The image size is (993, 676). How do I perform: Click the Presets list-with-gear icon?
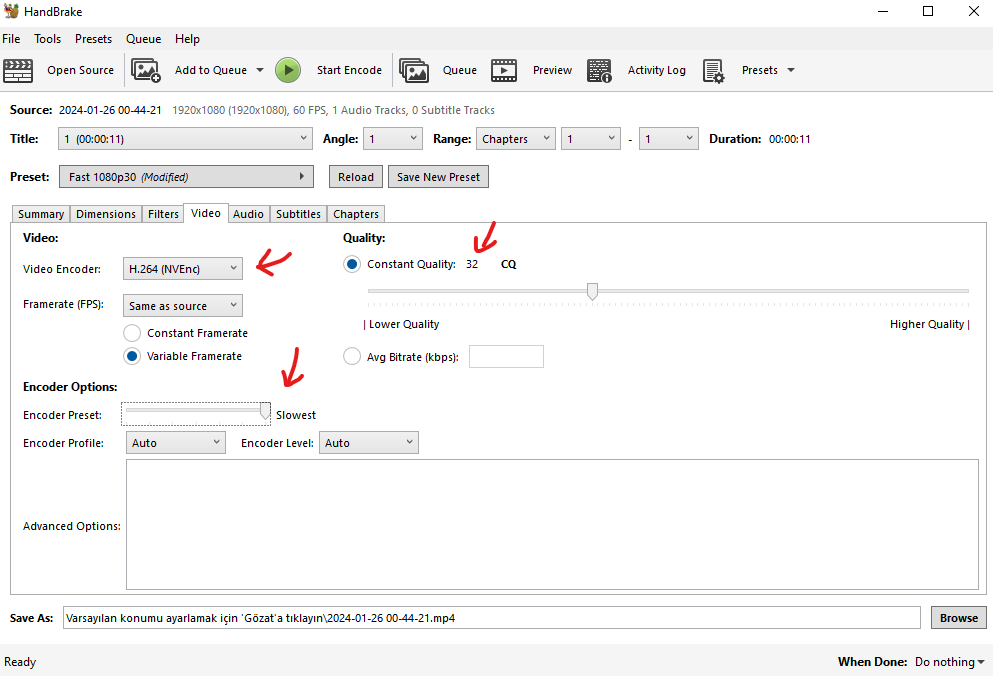(713, 71)
